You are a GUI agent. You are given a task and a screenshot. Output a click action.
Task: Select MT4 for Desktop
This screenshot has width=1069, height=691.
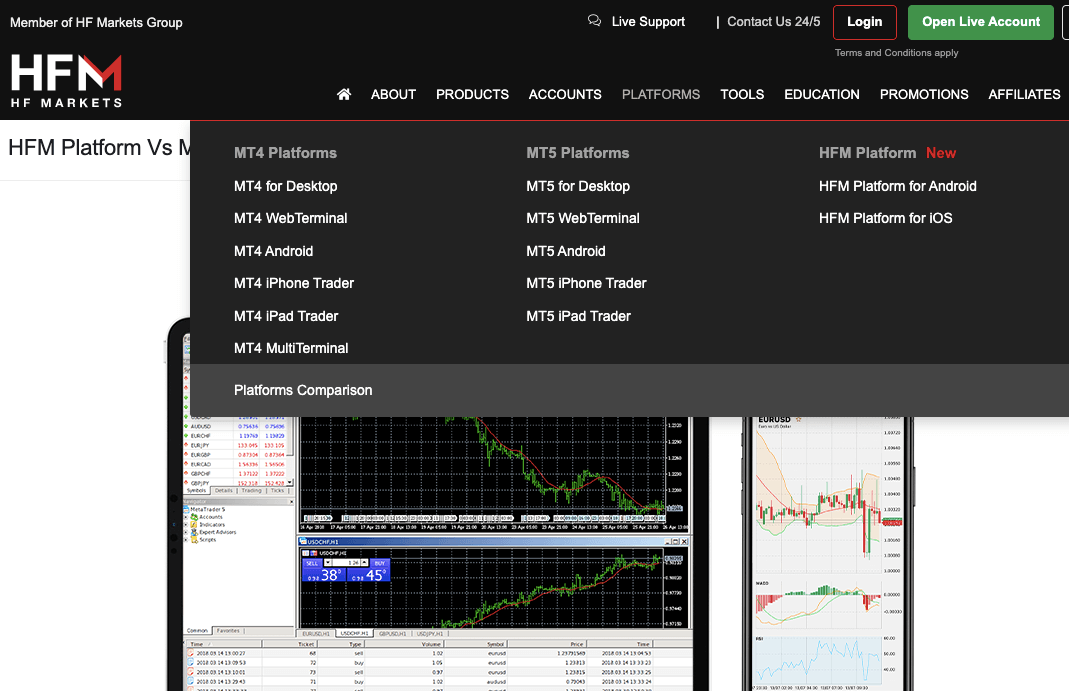pyautogui.click(x=286, y=186)
